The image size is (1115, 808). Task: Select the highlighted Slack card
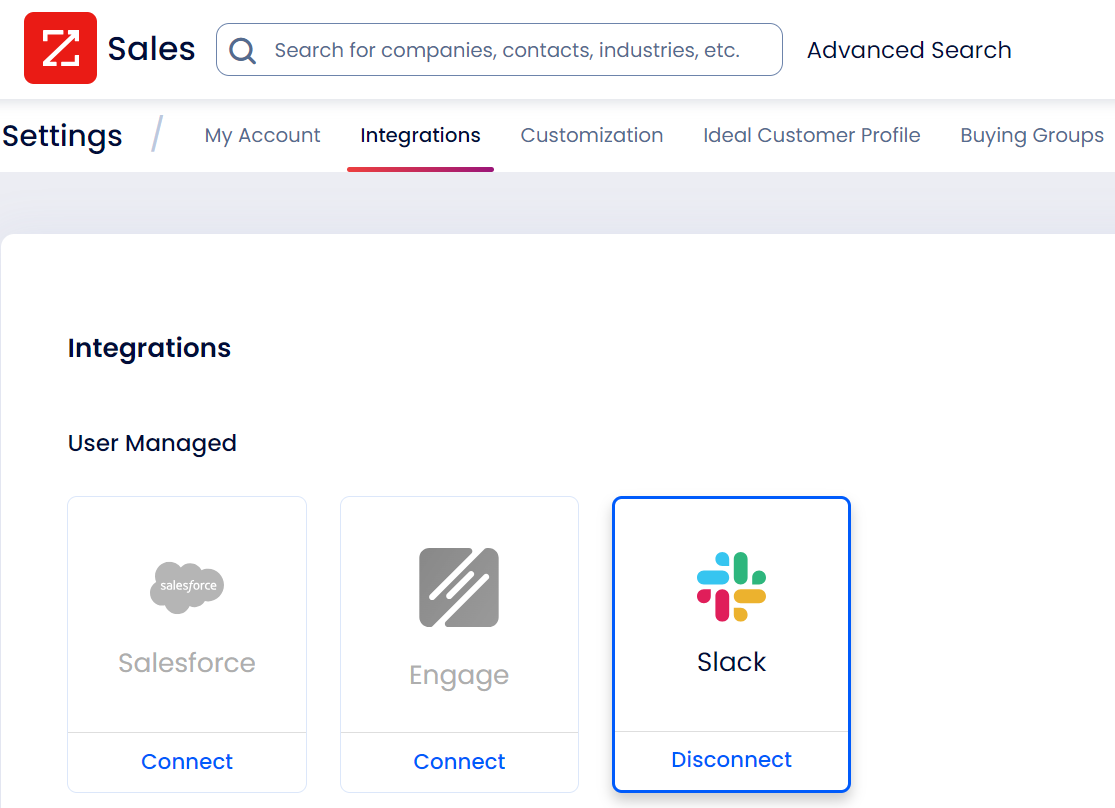731,620
